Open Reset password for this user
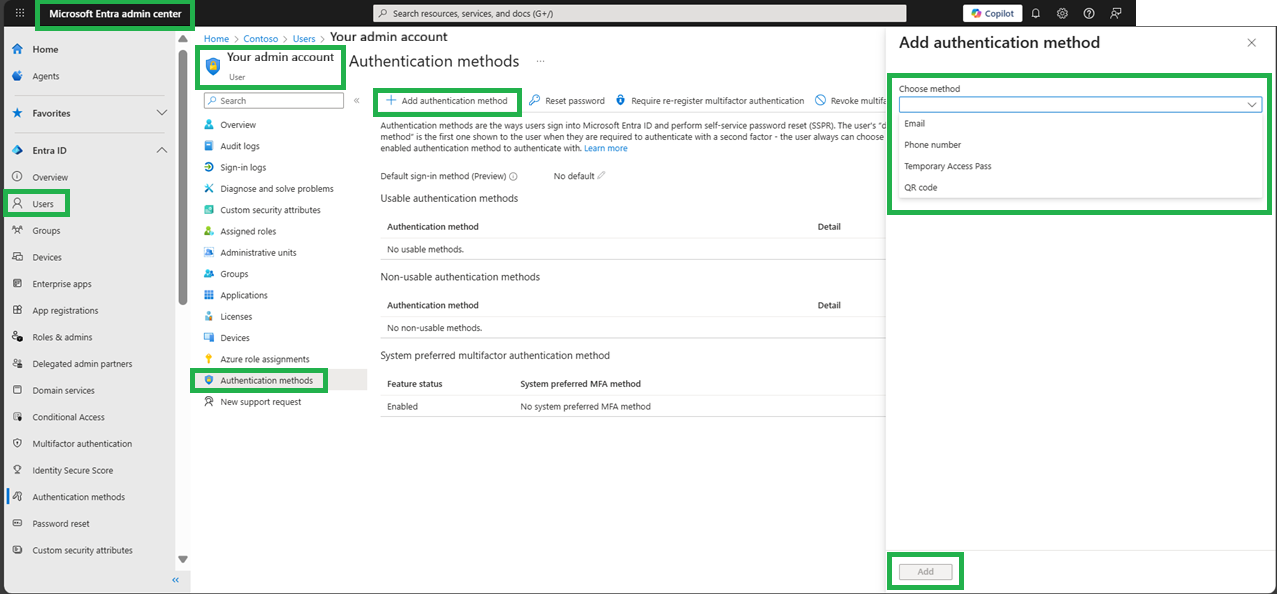 [574, 100]
